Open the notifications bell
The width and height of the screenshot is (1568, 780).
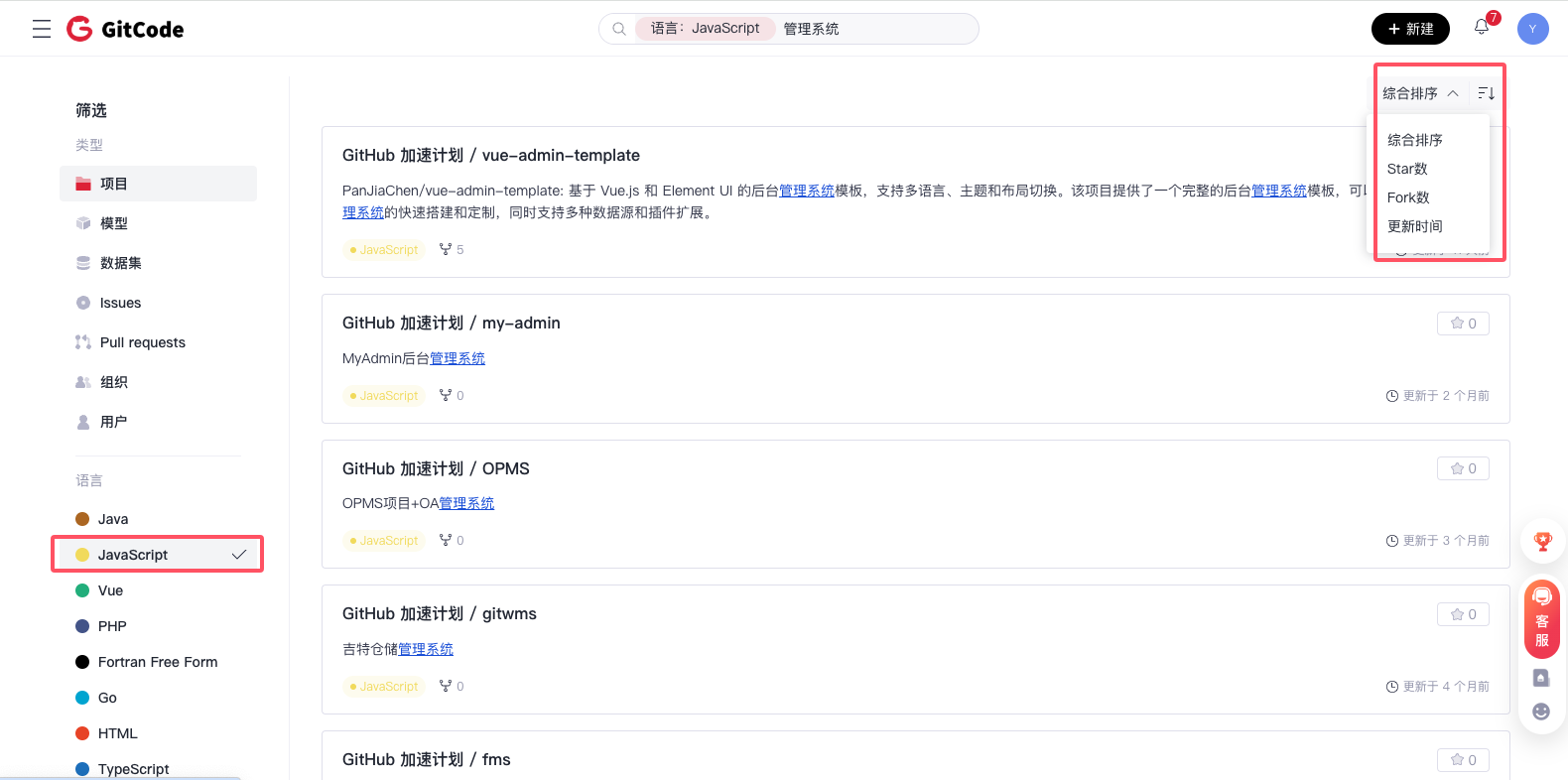(1482, 28)
